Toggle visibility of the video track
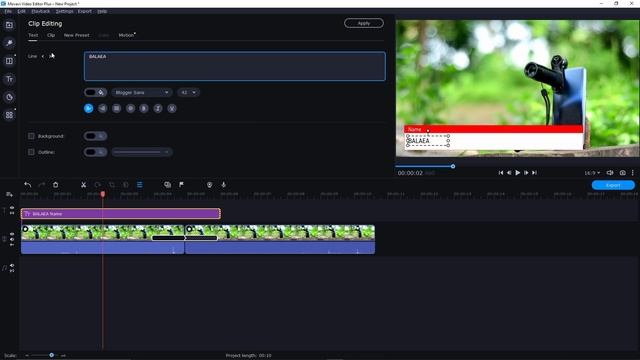 tap(12, 234)
